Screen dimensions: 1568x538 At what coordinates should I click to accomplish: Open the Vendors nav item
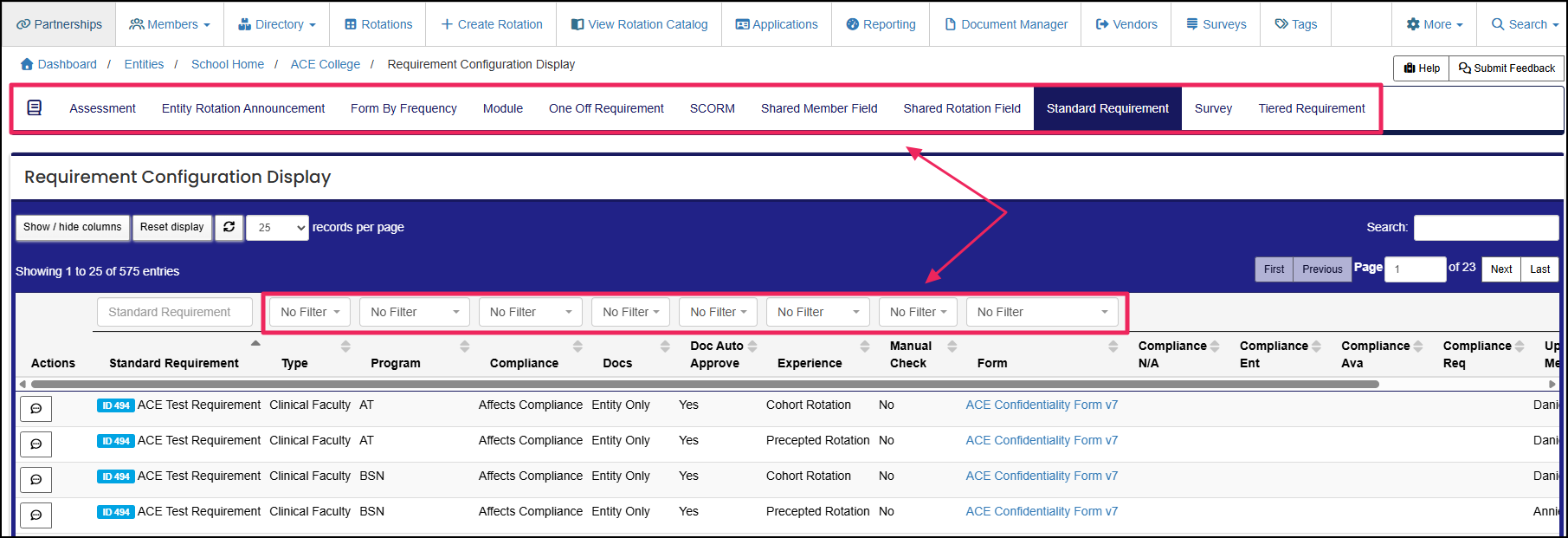(1126, 24)
